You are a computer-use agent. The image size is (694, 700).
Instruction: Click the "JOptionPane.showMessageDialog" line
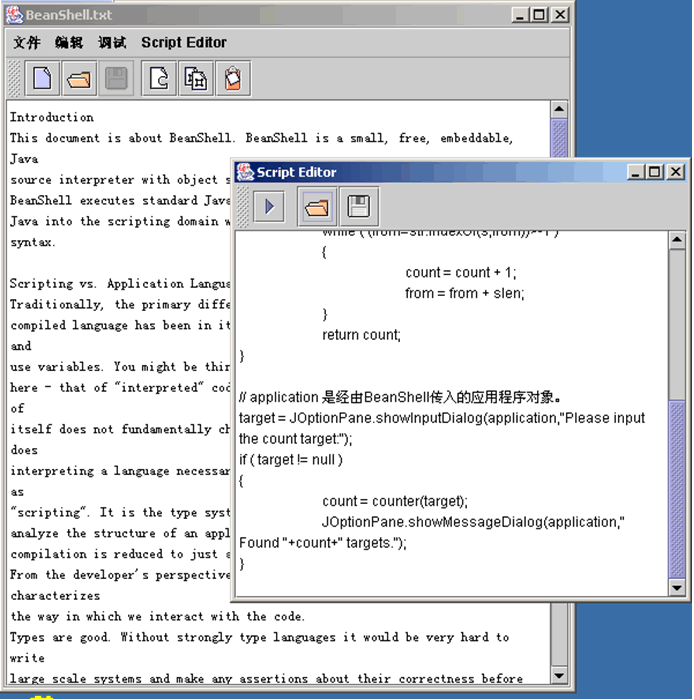(x=473, y=522)
